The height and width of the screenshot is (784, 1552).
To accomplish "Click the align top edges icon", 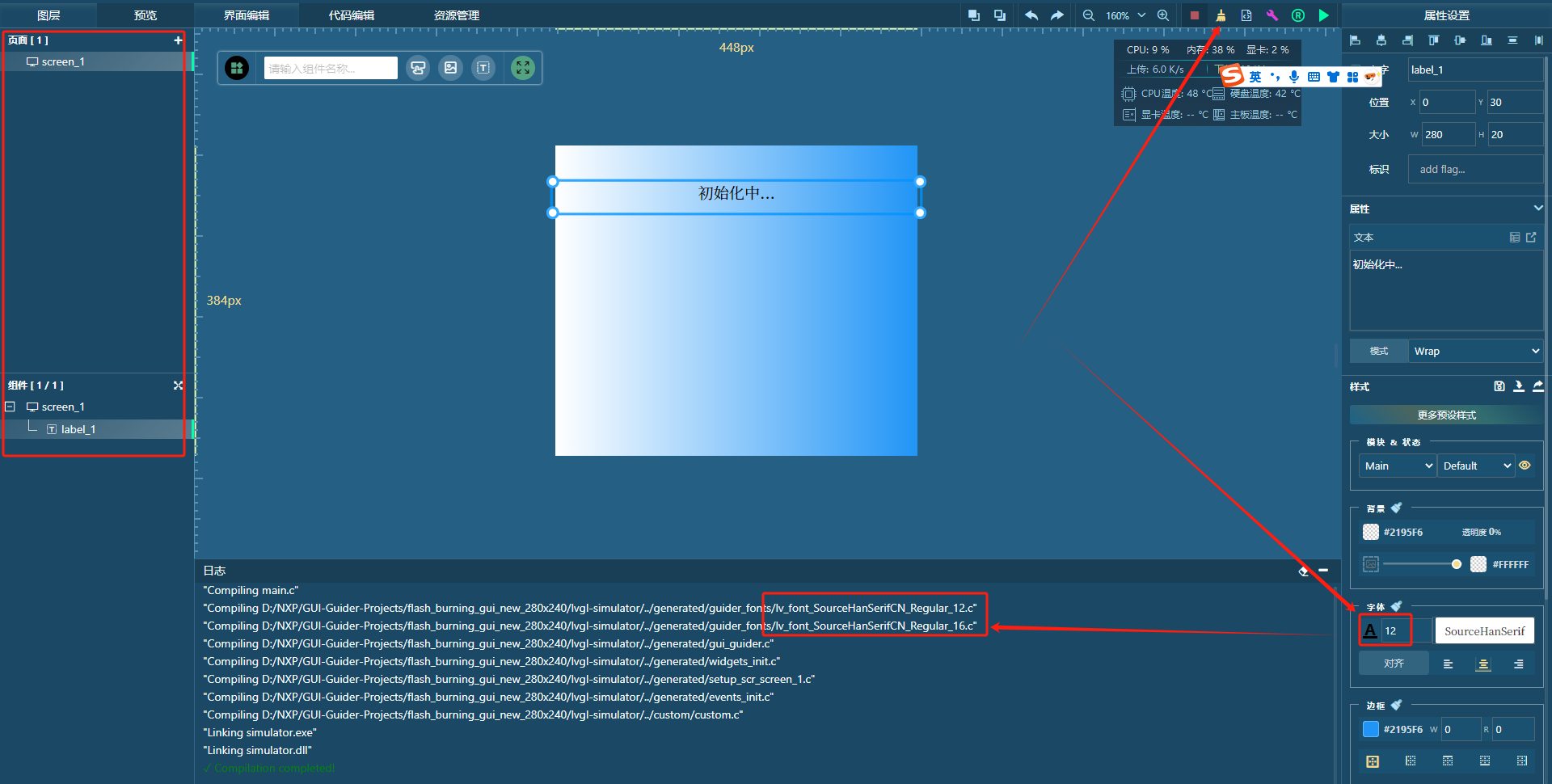I will click(x=1434, y=40).
